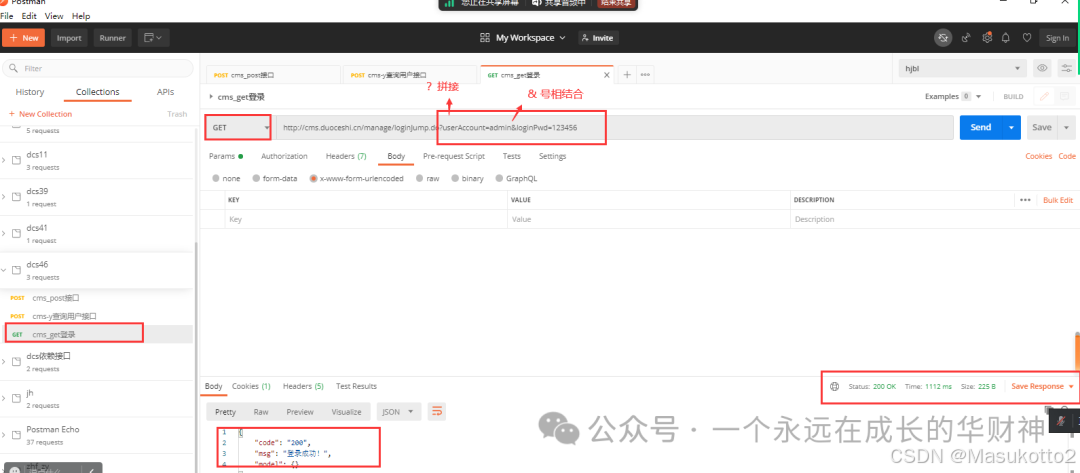Open the new window layout icon
This screenshot has height=473, width=1080.
(153, 38)
